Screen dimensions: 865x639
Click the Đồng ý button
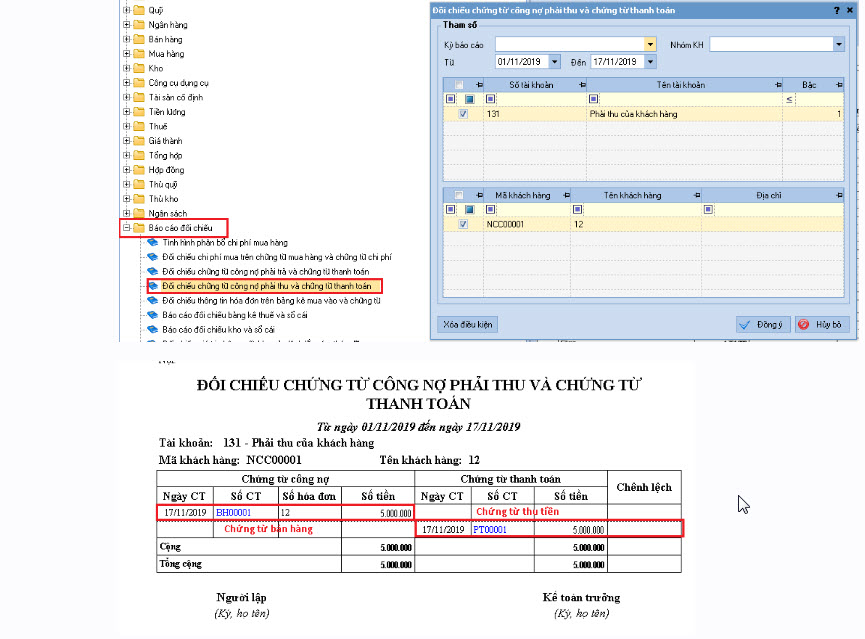763,324
